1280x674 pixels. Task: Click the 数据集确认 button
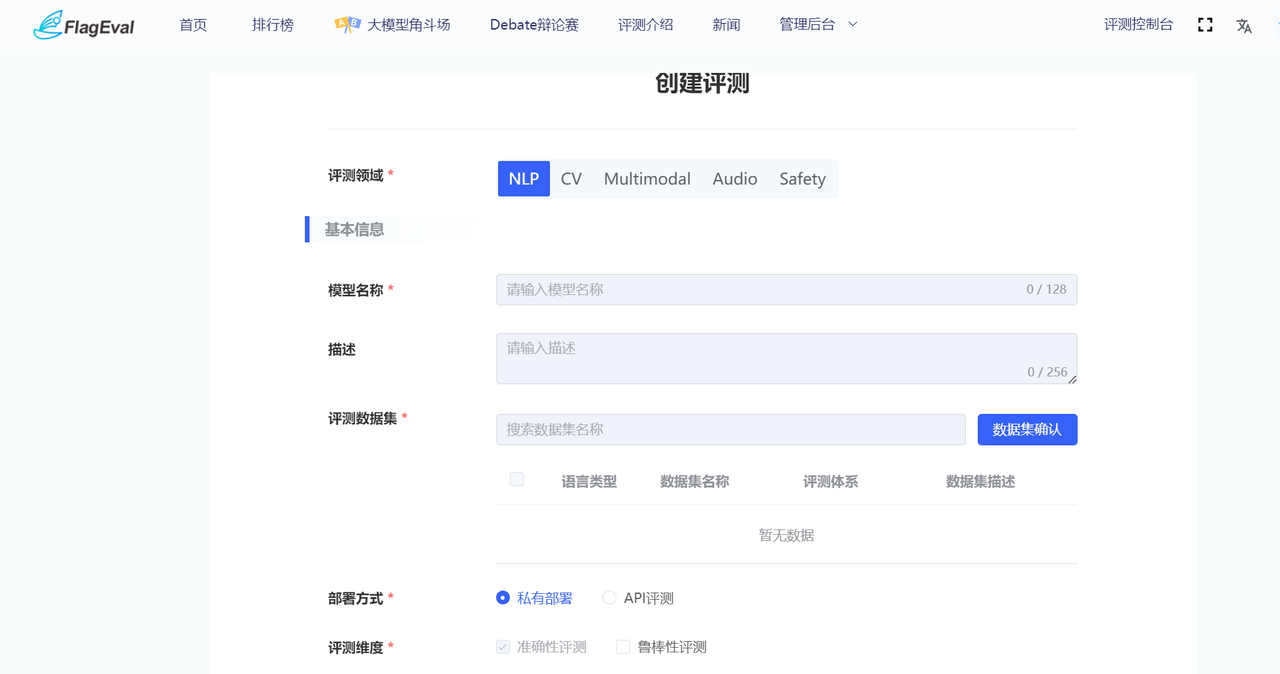coord(1027,430)
